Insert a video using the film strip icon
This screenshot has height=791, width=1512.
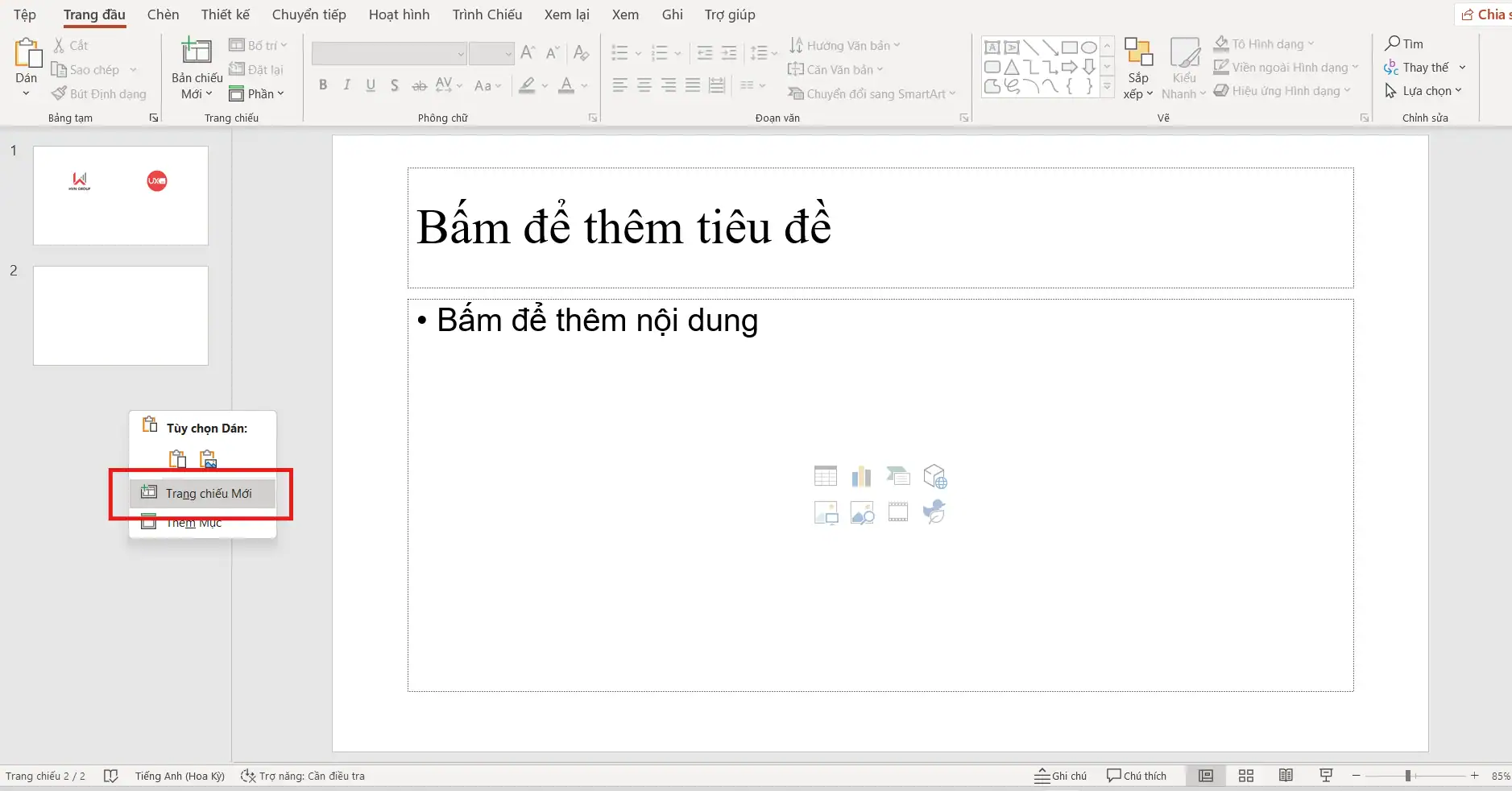click(x=898, y=512)
